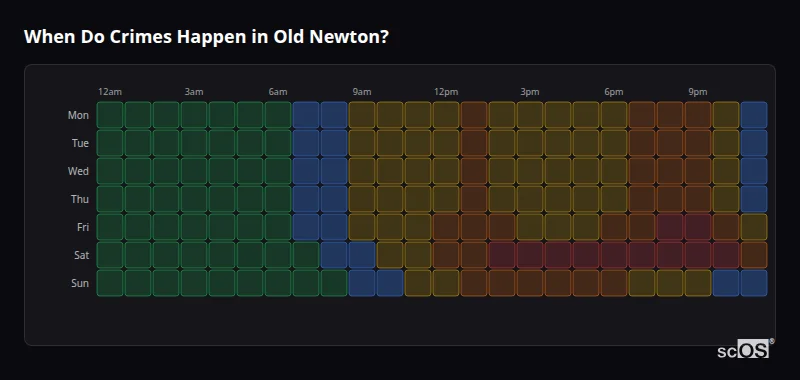Click the 12am column label
Viewport: 800px width, 380px height.
[x=110, y=92]
